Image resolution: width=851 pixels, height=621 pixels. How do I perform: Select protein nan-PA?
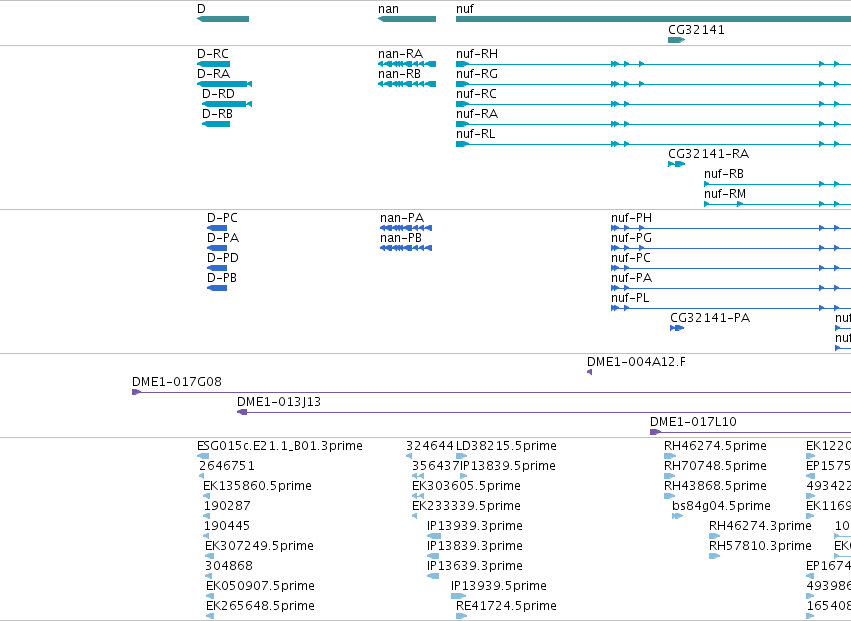coord(406,228)
